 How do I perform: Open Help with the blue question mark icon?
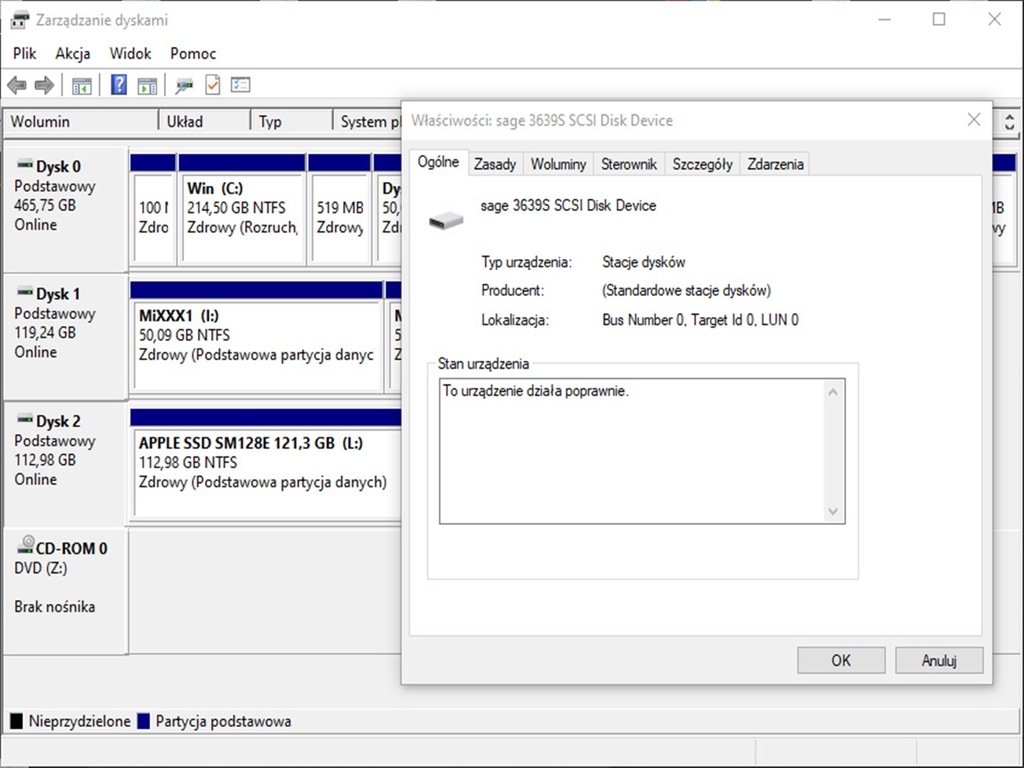coord(119,86)
